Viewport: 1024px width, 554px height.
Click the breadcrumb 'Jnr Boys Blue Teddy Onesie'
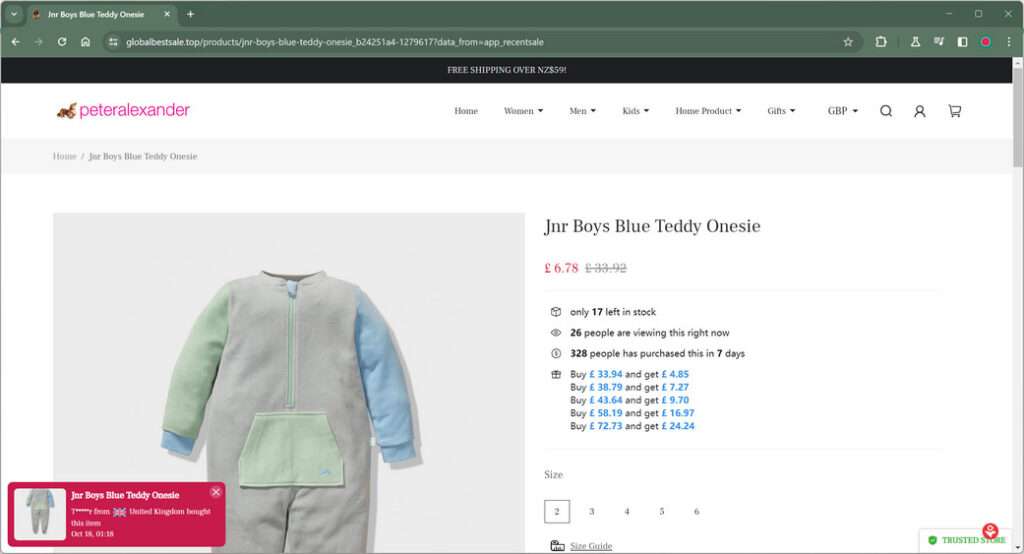tap(143, 156)
